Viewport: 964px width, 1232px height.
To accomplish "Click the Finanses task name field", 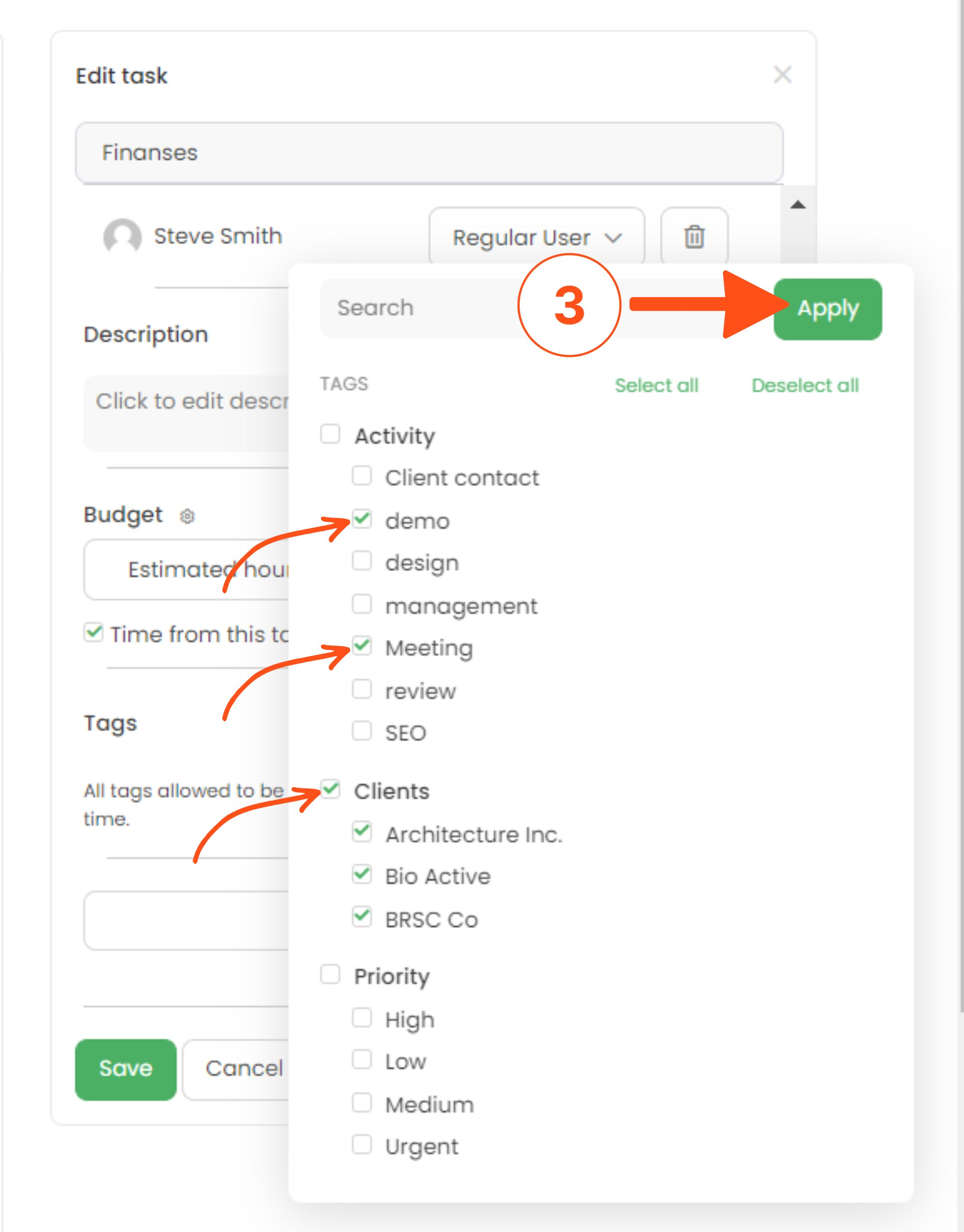I will pos(429,152).
